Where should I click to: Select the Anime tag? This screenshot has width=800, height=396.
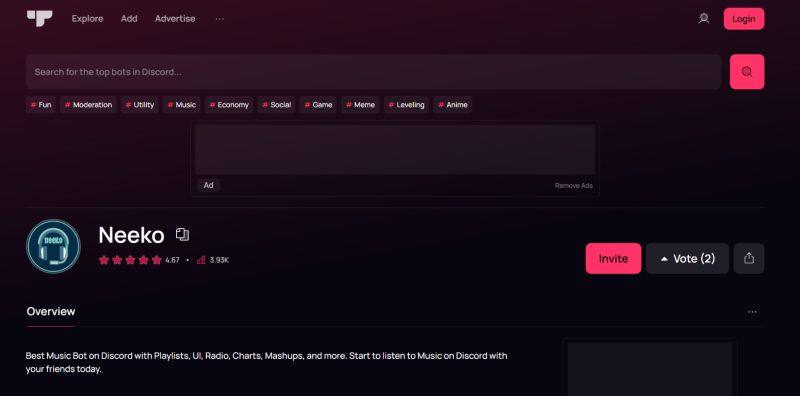[453, 105]
